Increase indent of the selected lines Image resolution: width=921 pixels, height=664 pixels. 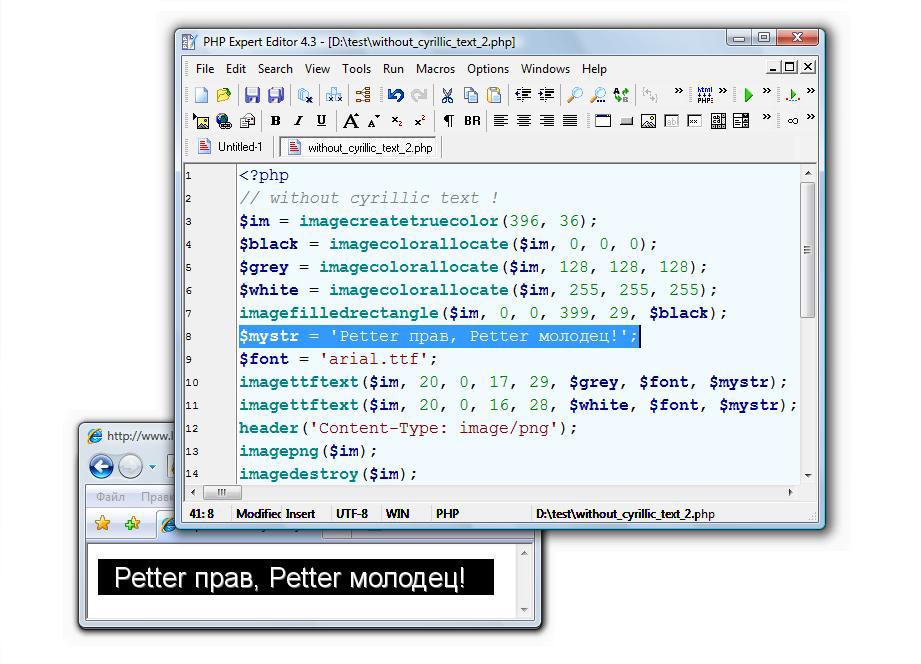546,95
